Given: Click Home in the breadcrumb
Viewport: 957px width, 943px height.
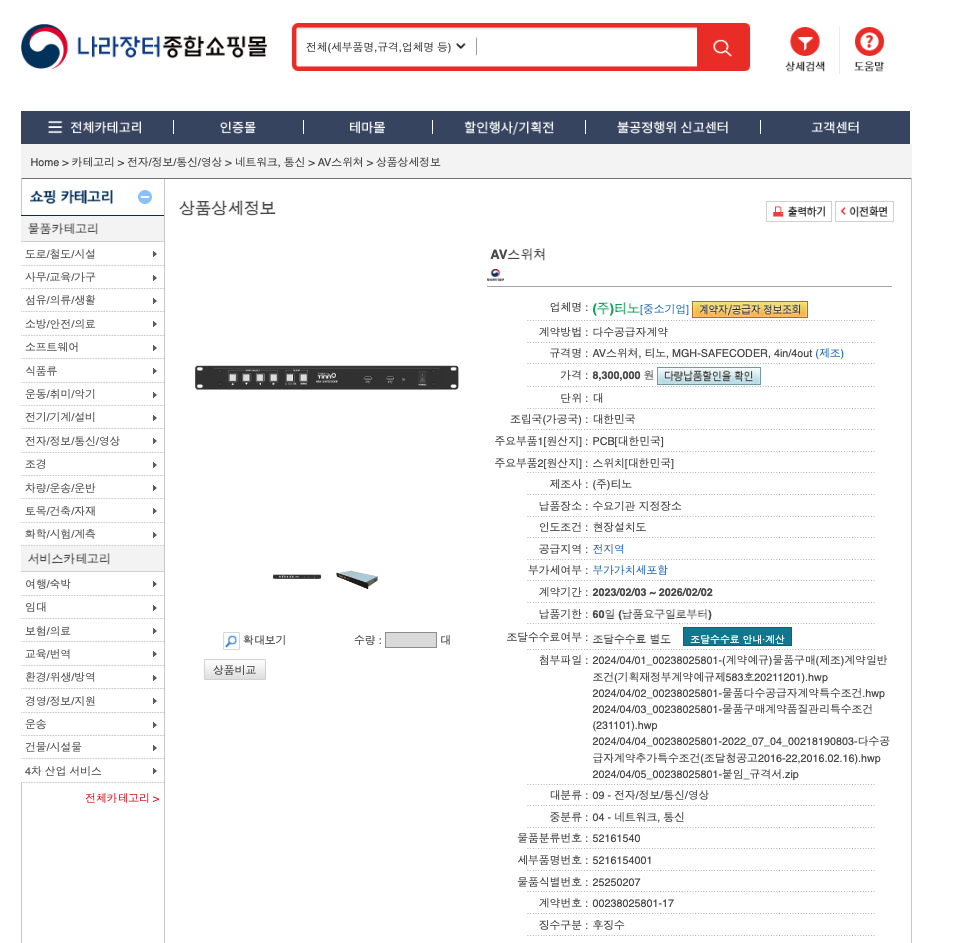Looking at the screenshot, I should pyautogui.click(x=45, y=162).
